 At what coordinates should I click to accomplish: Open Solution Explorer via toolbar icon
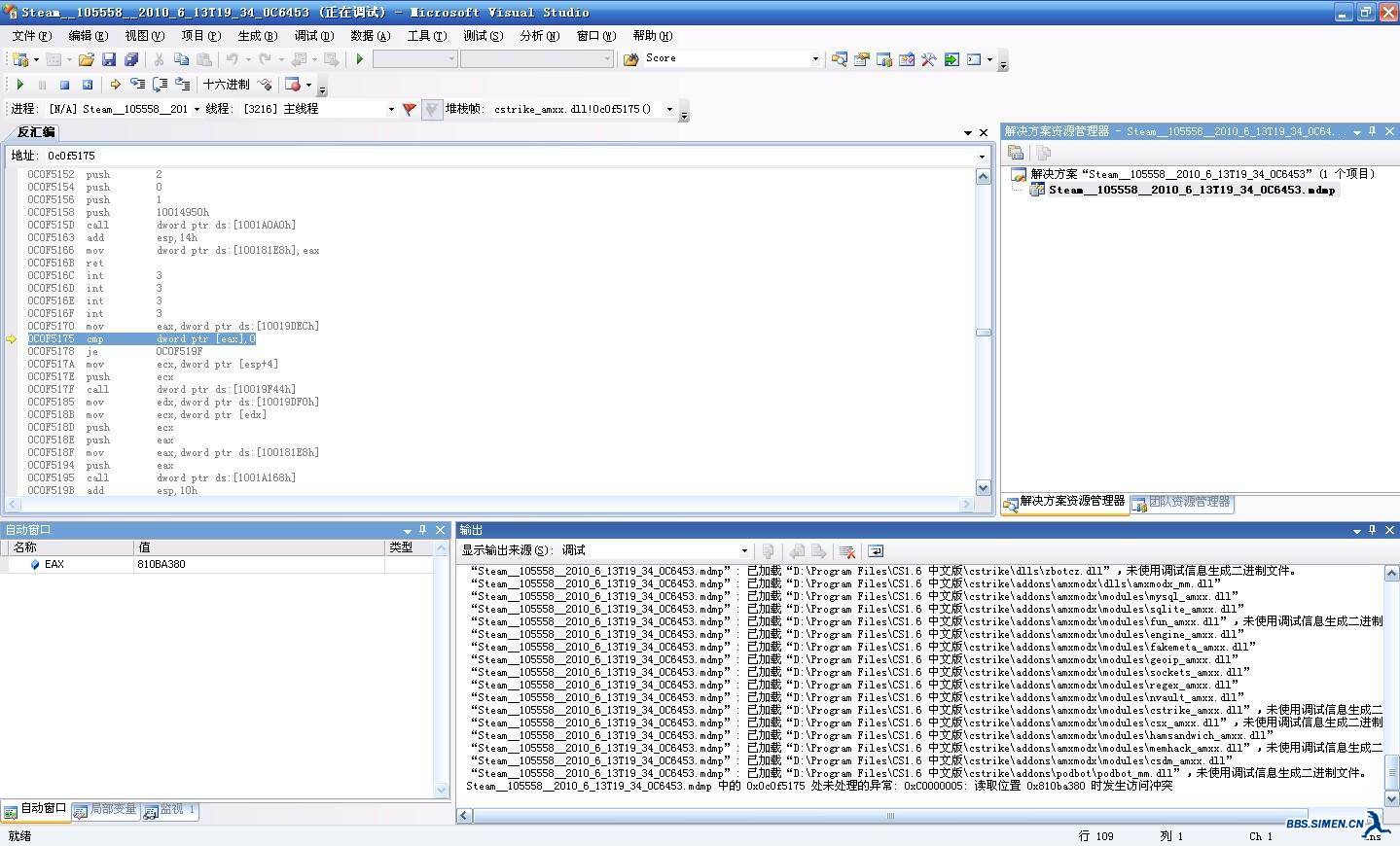coord(839,59)
